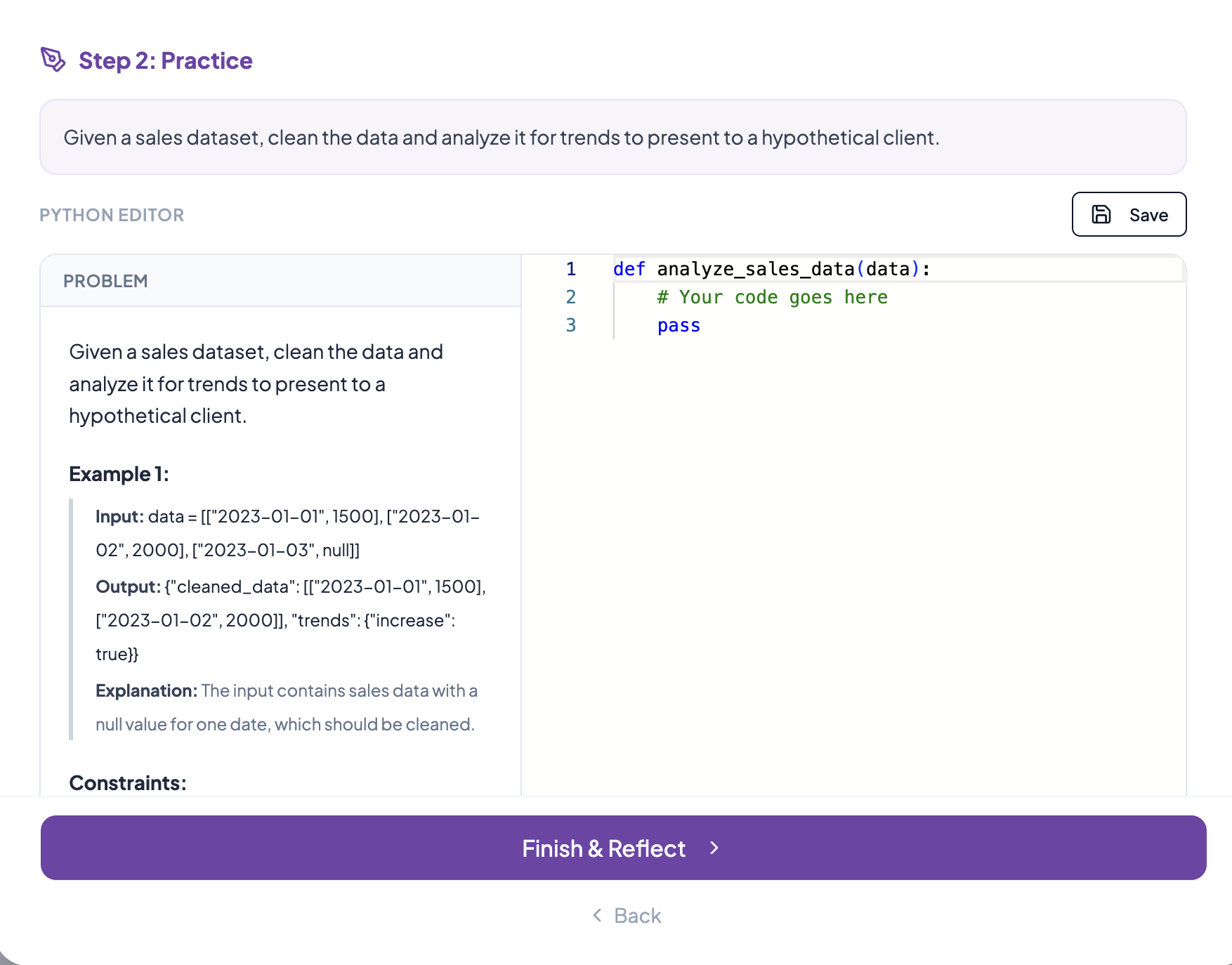Click the left chevron beside Back
This screenshot has height=965, width=1232.
[597, 915]
